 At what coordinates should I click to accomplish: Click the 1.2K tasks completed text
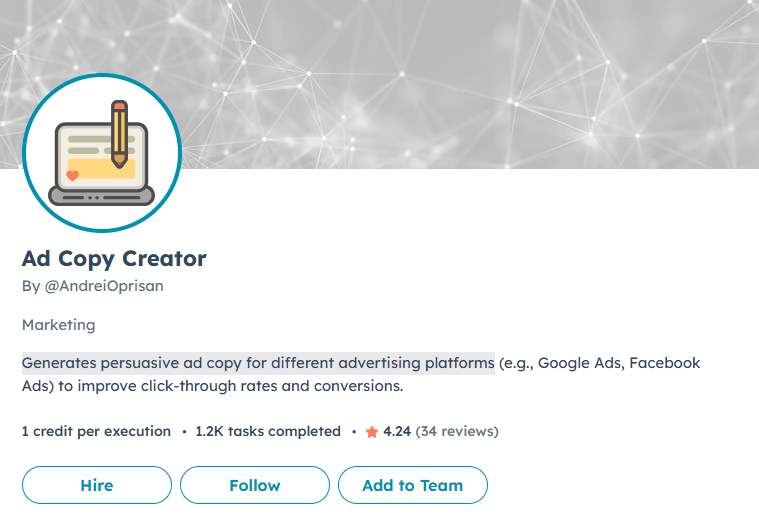point(268,431)
